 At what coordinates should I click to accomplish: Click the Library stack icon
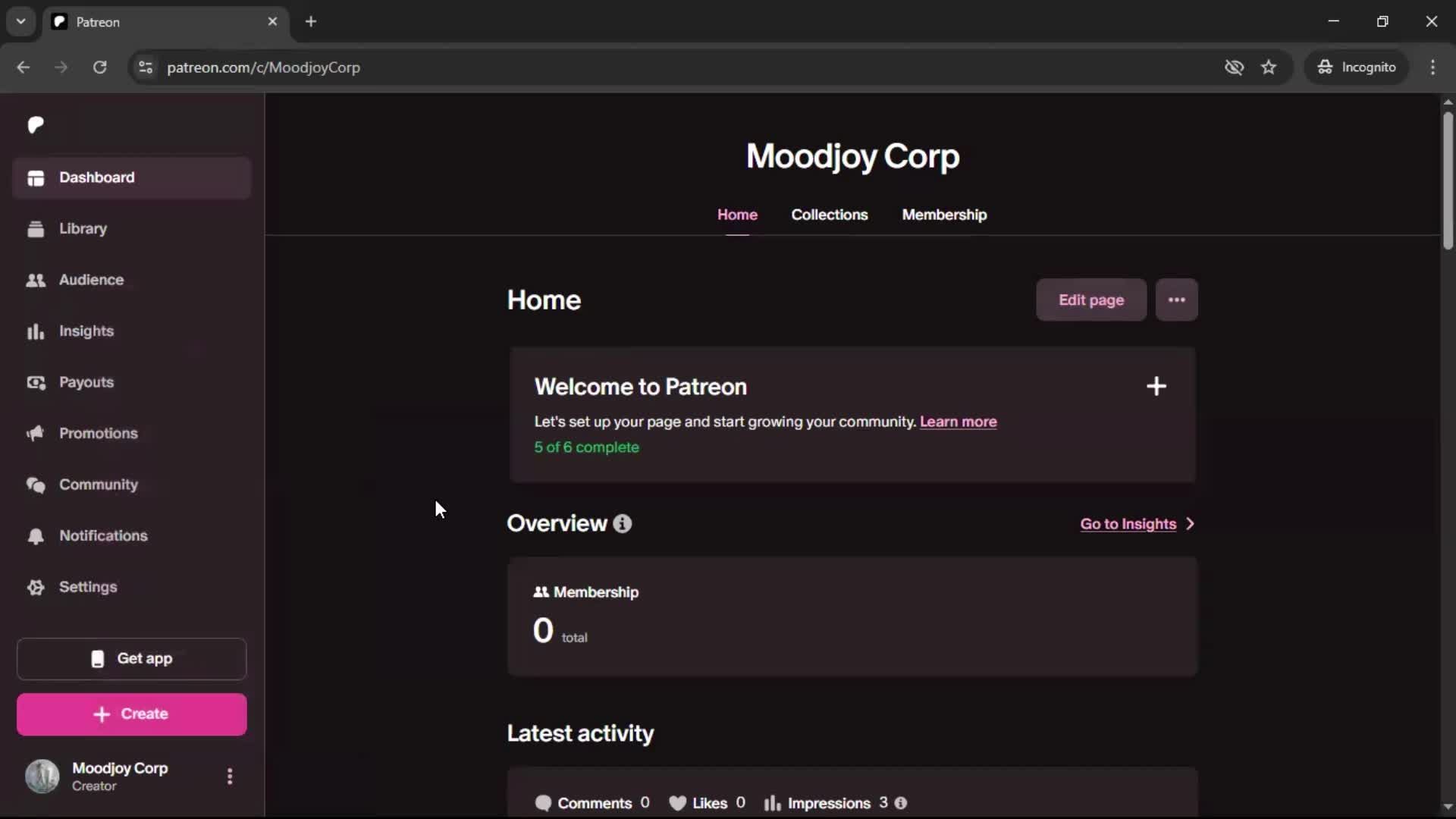[x=36, y=229]
